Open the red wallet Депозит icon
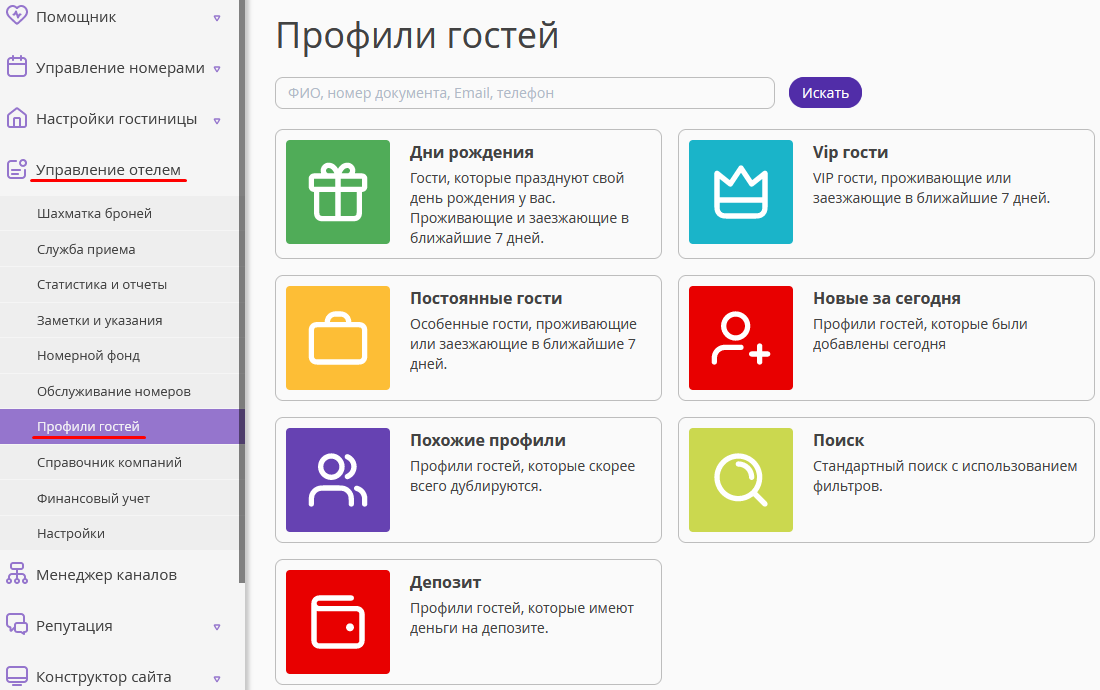The image size is (1100, 690). click(x=337, y=622)
